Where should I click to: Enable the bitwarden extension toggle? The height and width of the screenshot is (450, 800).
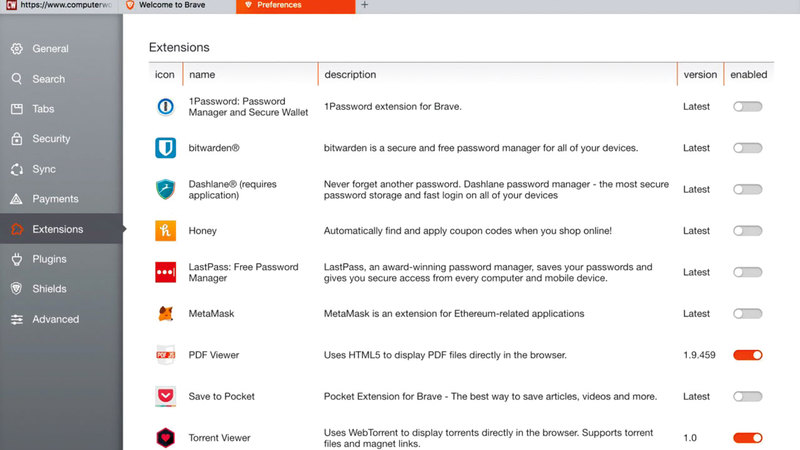(x=747, y=148)
